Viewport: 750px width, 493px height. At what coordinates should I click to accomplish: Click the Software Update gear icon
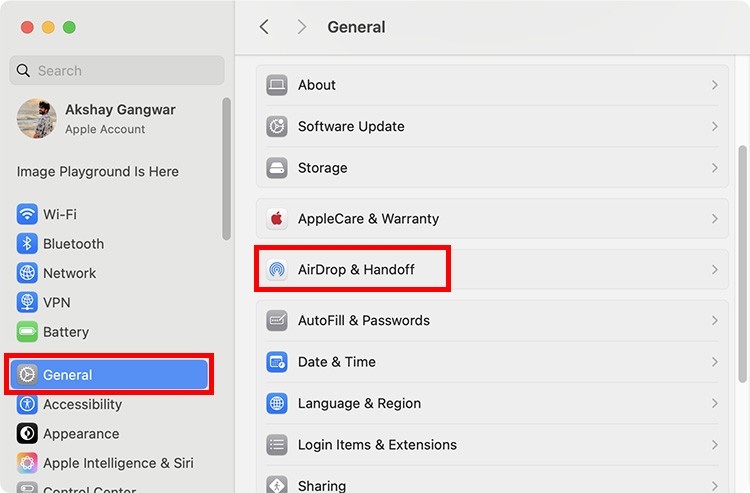276,127
